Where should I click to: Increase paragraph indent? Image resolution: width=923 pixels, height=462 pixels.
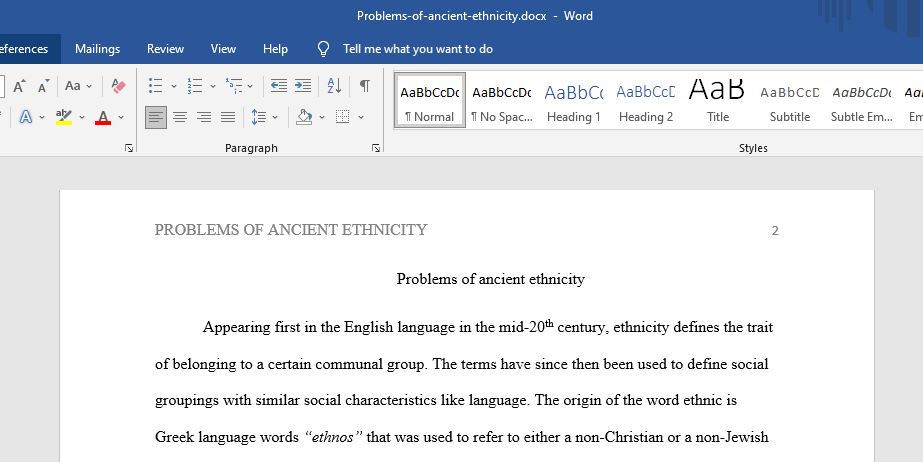point(303,86)
